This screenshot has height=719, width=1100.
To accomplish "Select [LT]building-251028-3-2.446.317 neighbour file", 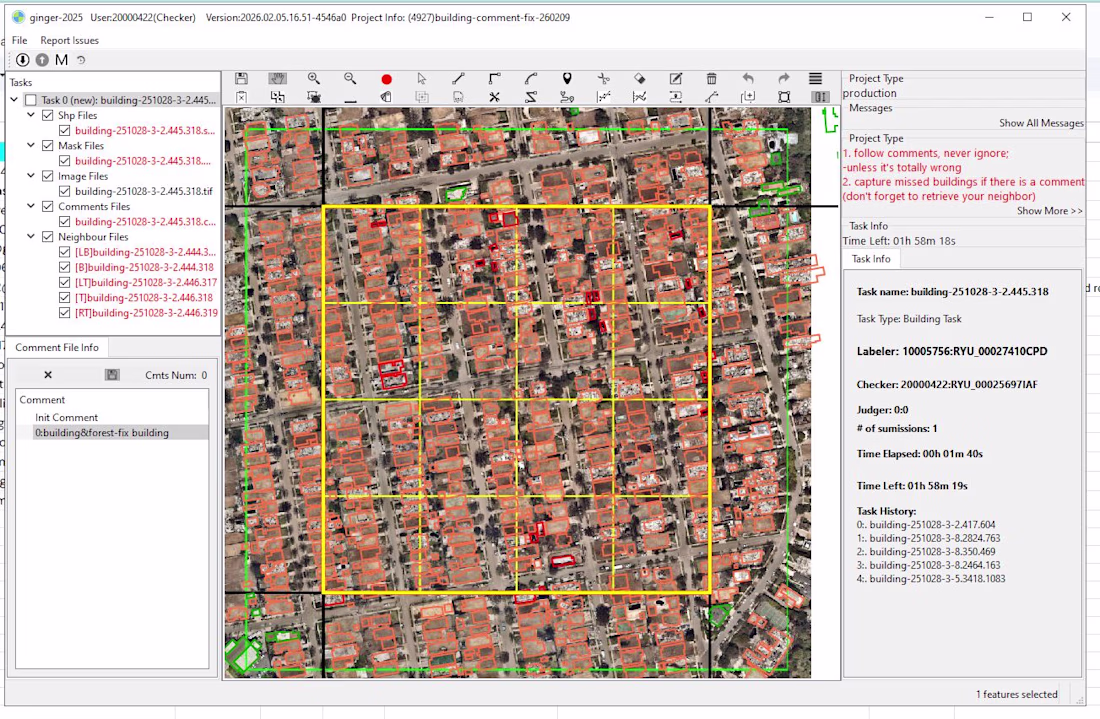I will pyautogui.click(x=146, y=282).
